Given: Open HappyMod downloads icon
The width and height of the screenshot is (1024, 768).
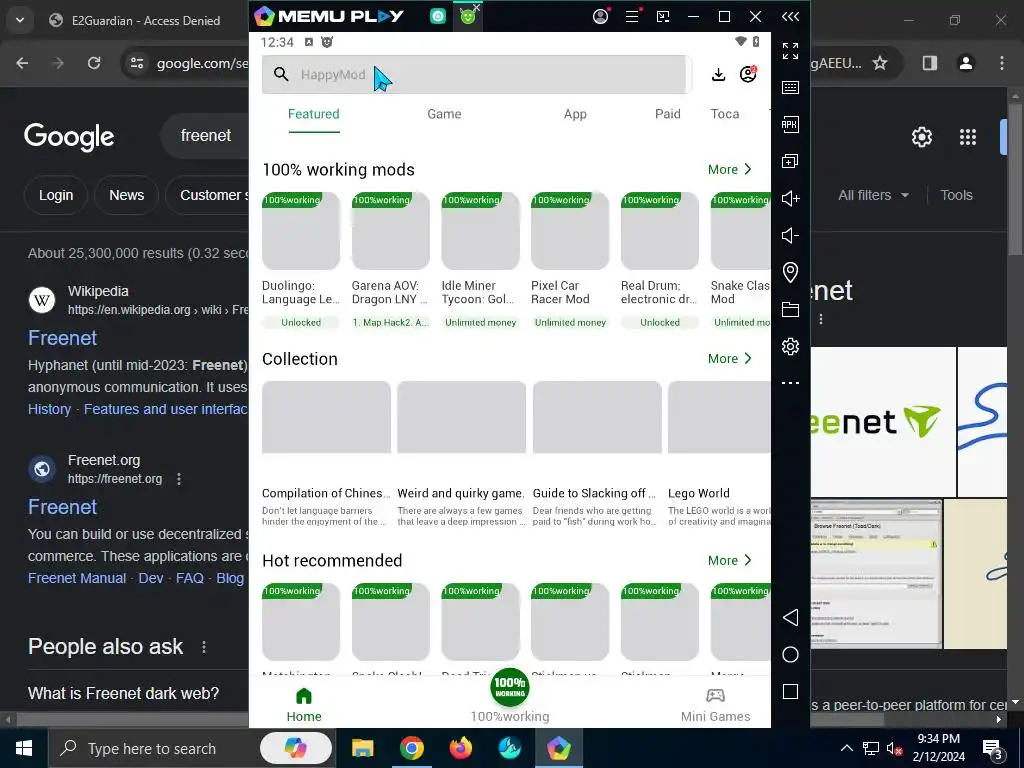Looking at the screenshot, I should point(718,74).
